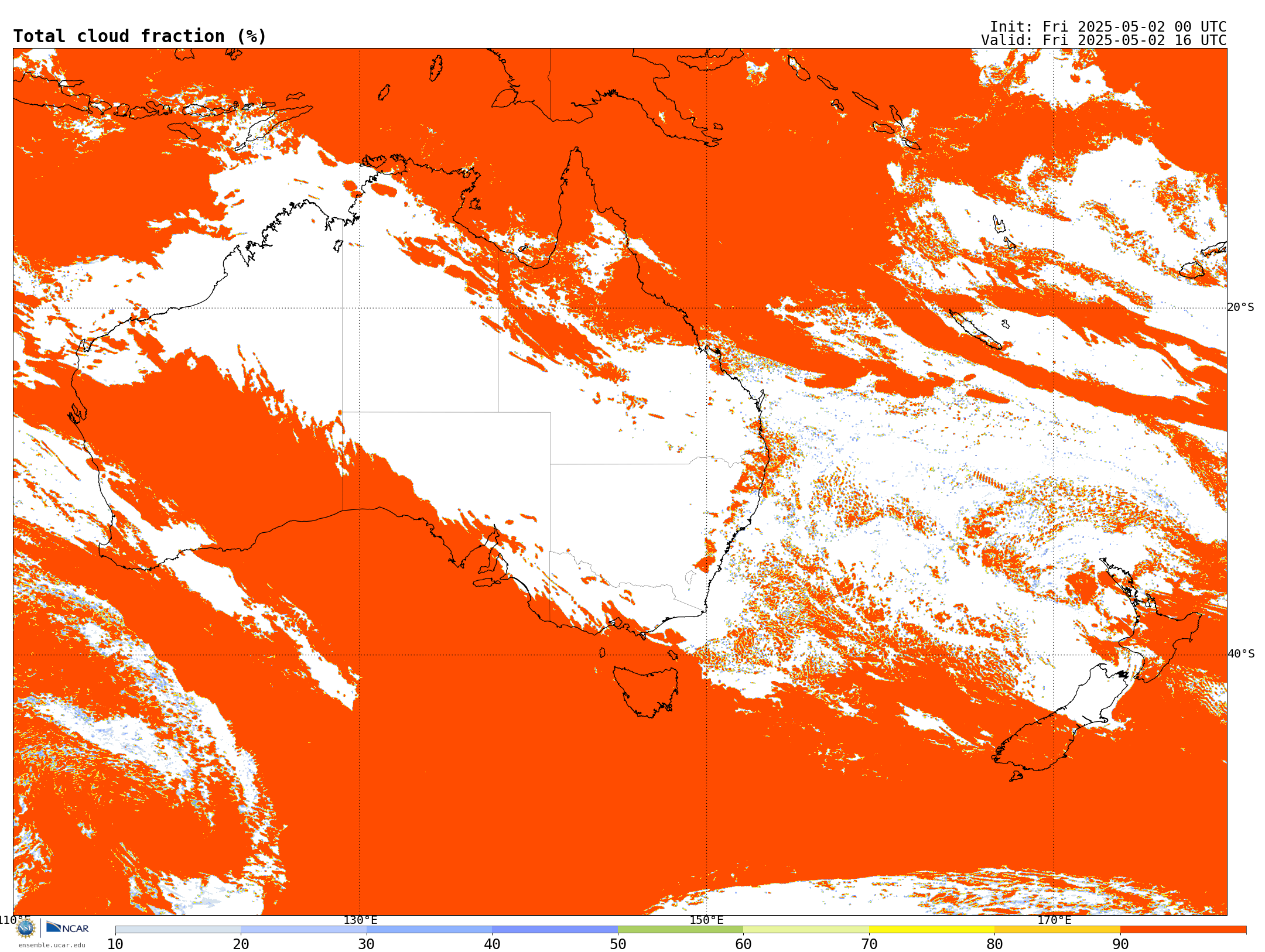Pick the periwinkle 40–50 colorbar segment
Image resolution: width=1265 pixels, height=952 pixels.
555,930
